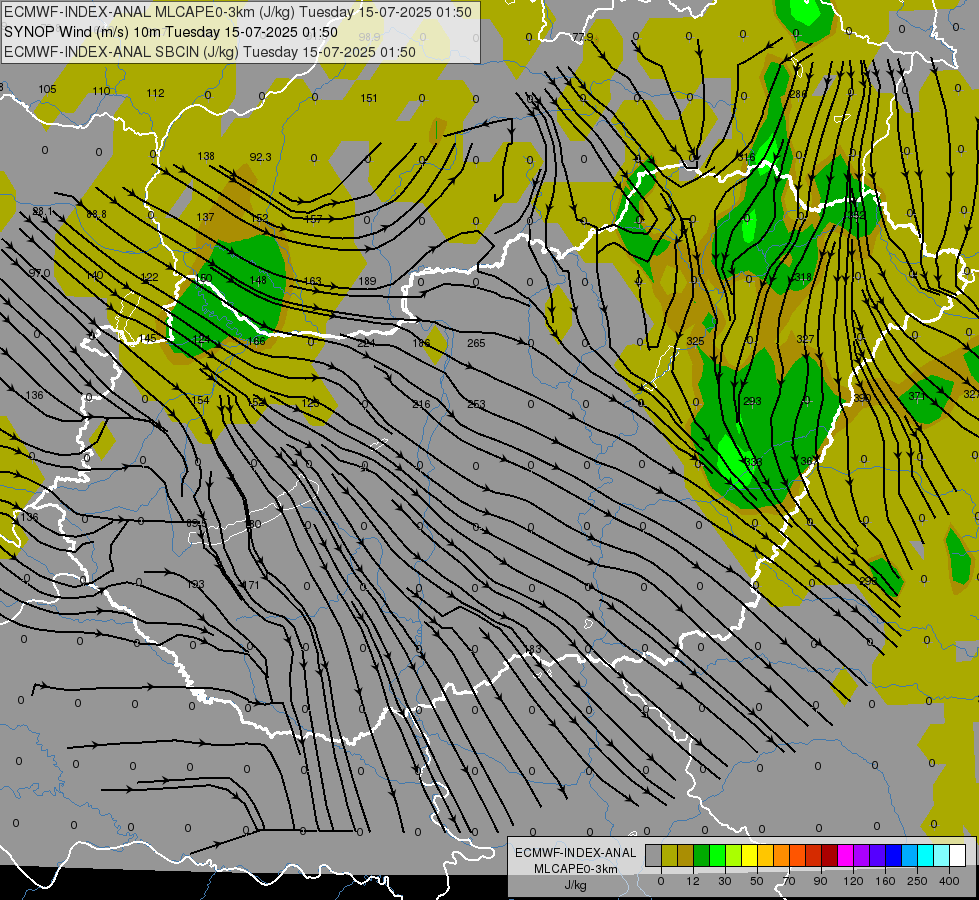Click the dark green legend swatch
Image resolution: width=979 pixels, height=900 pixels.
click(701, 855)
